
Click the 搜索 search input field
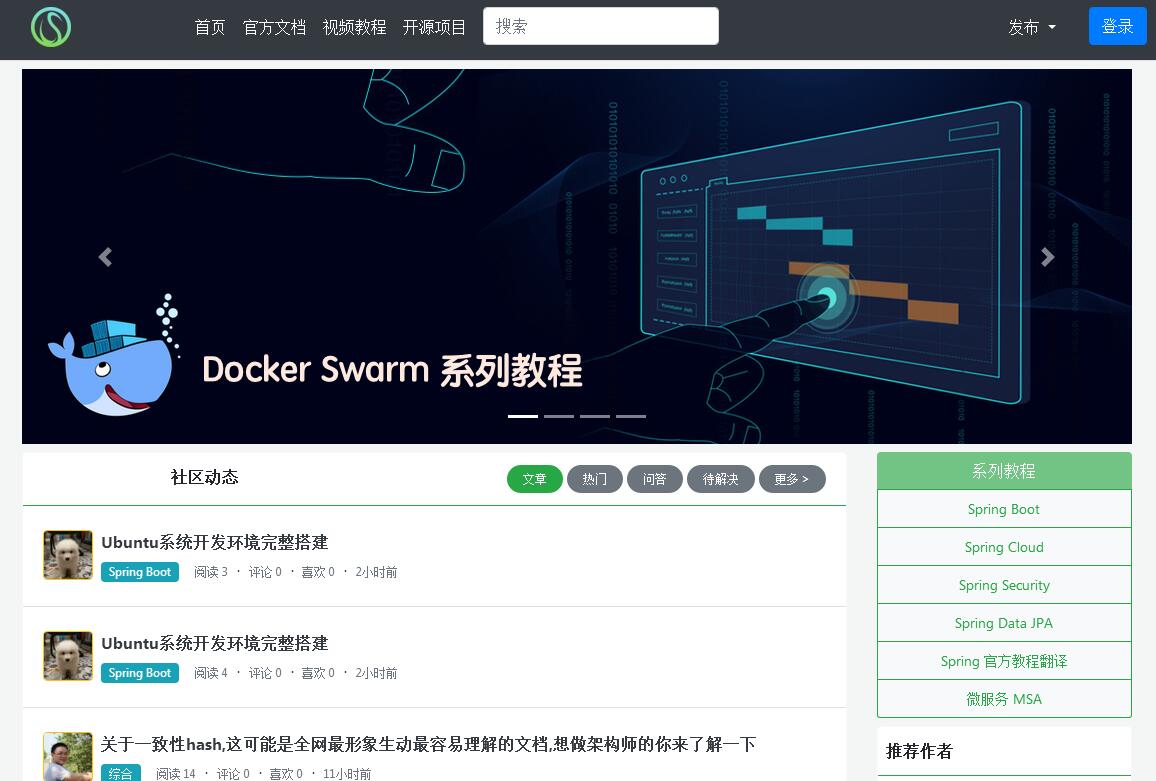click(600, 26)
